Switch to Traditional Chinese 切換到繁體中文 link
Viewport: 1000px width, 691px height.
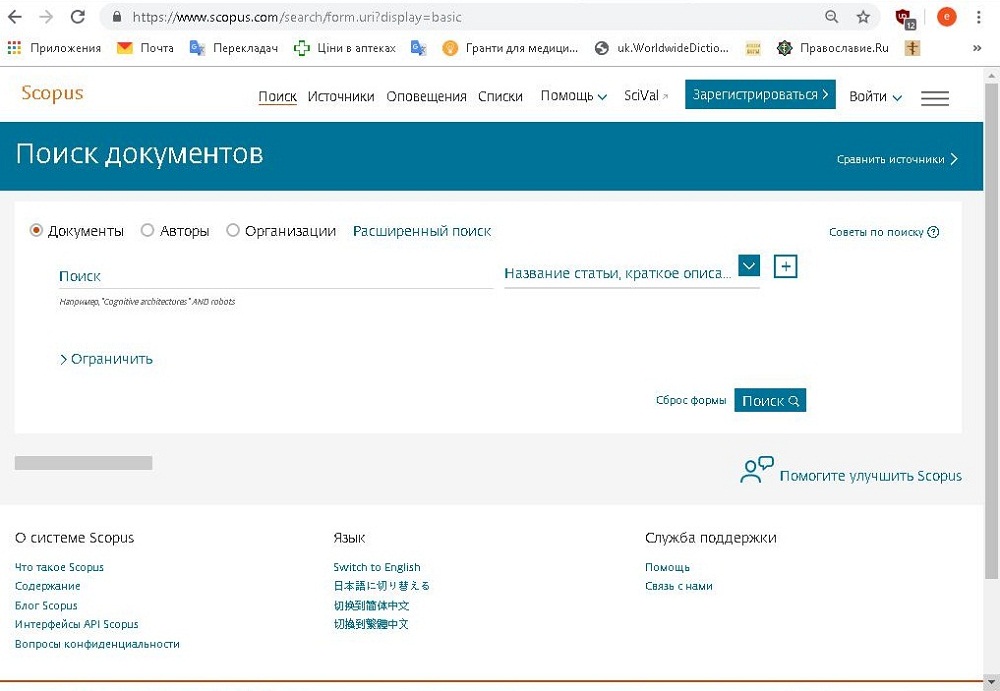(x=371, y=624)
